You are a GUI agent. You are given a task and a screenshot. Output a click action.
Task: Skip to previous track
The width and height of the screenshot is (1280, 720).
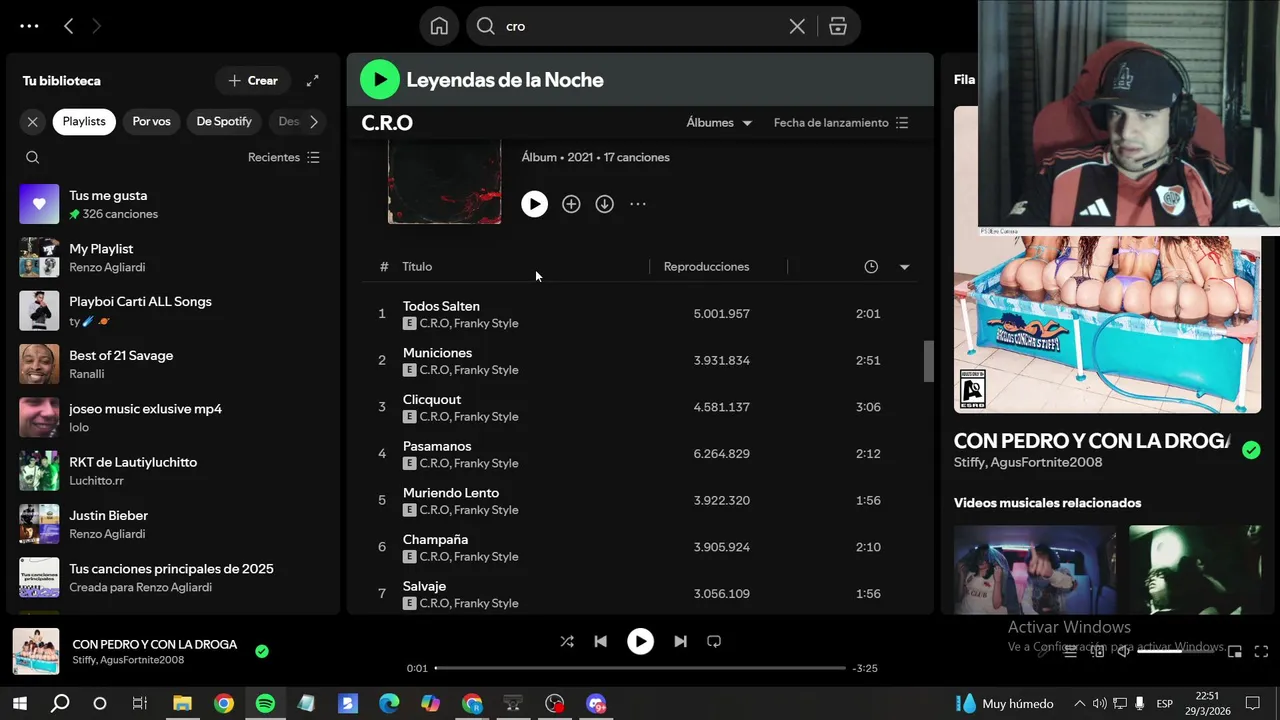click(x=600, y=642)
